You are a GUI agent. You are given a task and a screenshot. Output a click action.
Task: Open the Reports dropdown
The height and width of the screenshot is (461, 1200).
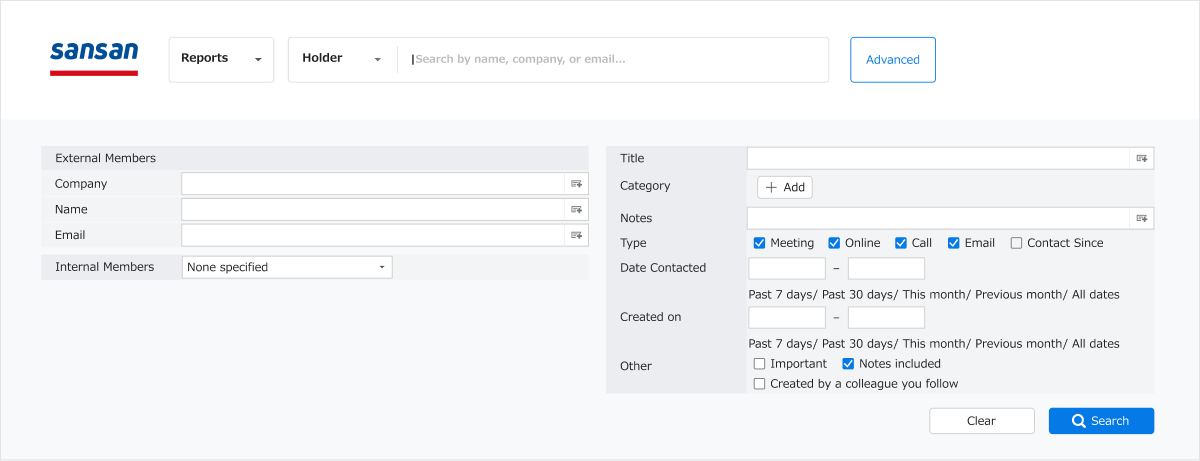[x=221, y=59]
